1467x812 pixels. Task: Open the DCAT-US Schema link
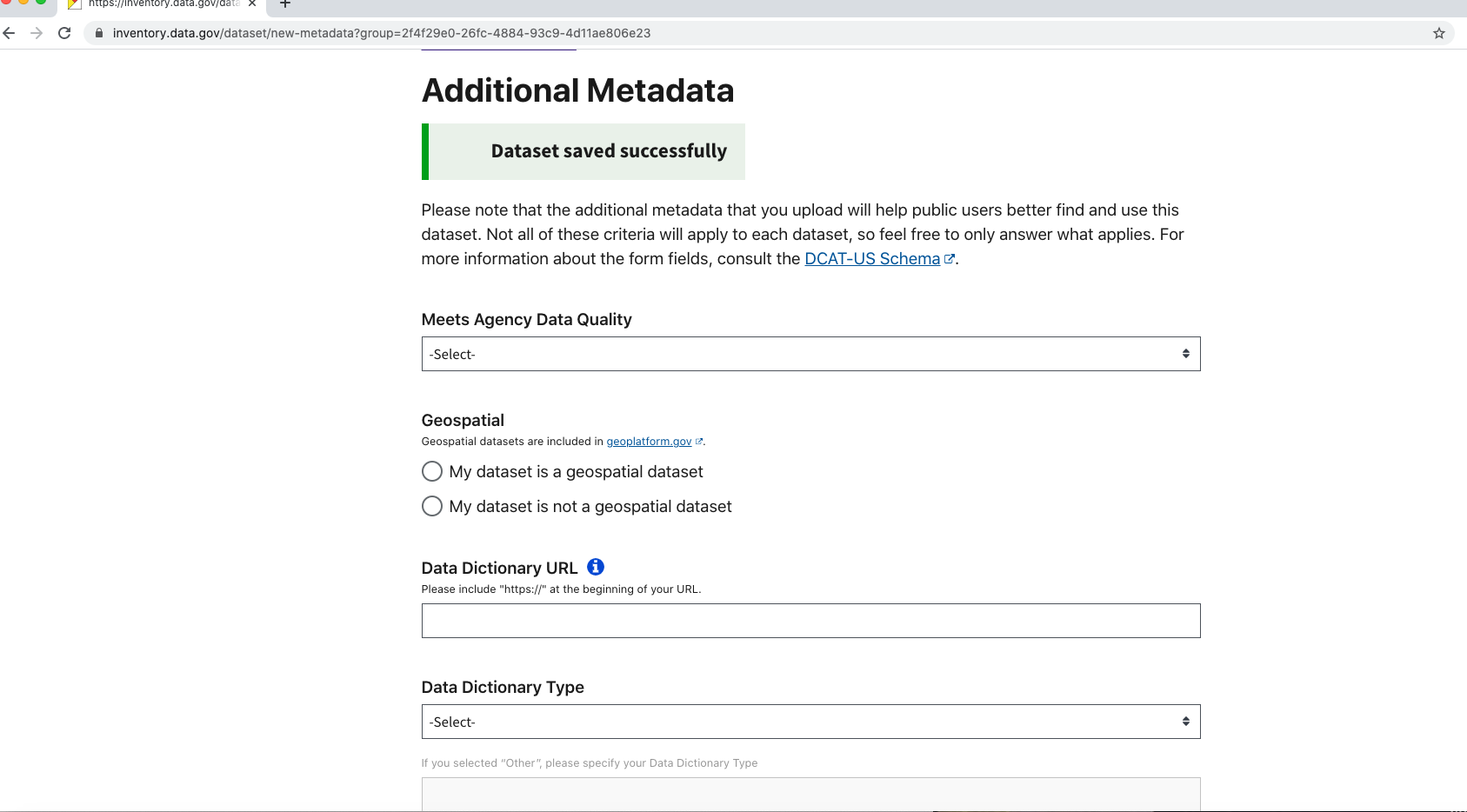point(871,259)
